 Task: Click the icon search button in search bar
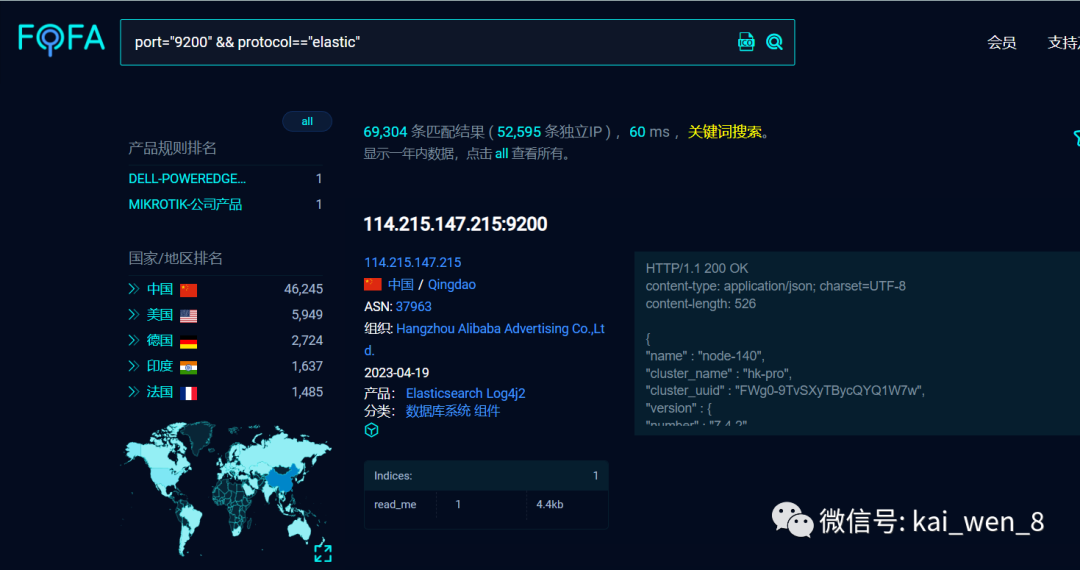746,42
